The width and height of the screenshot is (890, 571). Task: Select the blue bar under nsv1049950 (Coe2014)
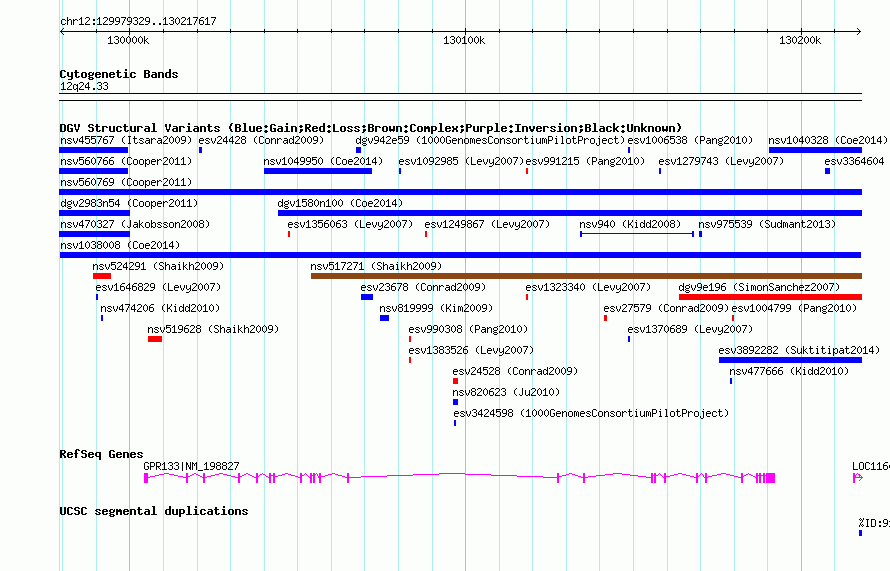[x=318, y=171]
